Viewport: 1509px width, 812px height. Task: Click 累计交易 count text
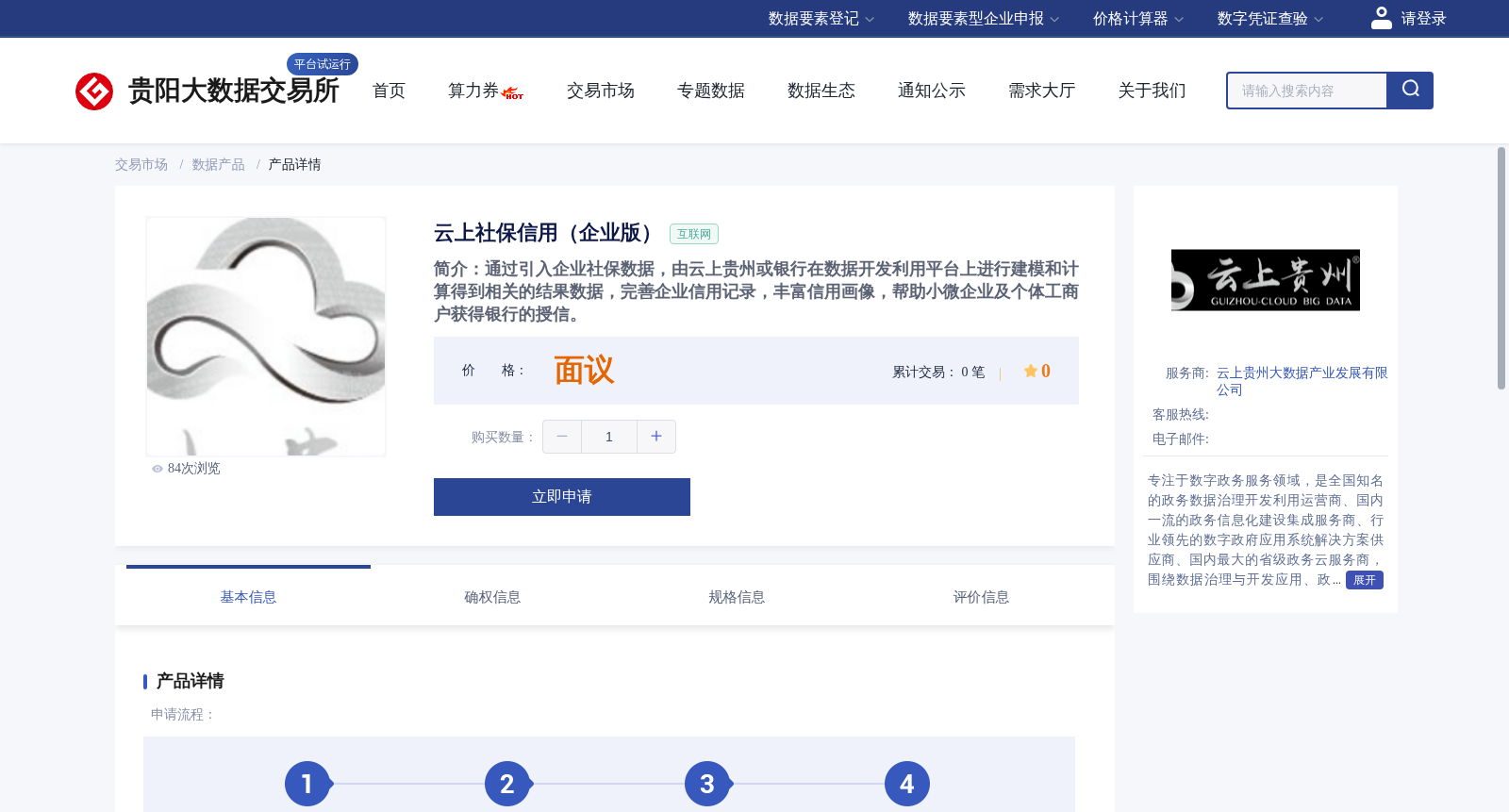click(x=938, y=373)
